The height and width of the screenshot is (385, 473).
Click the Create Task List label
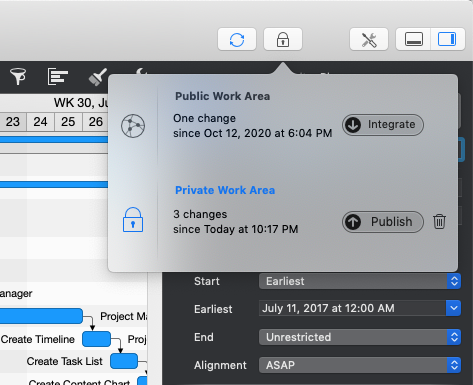point(65,361)
